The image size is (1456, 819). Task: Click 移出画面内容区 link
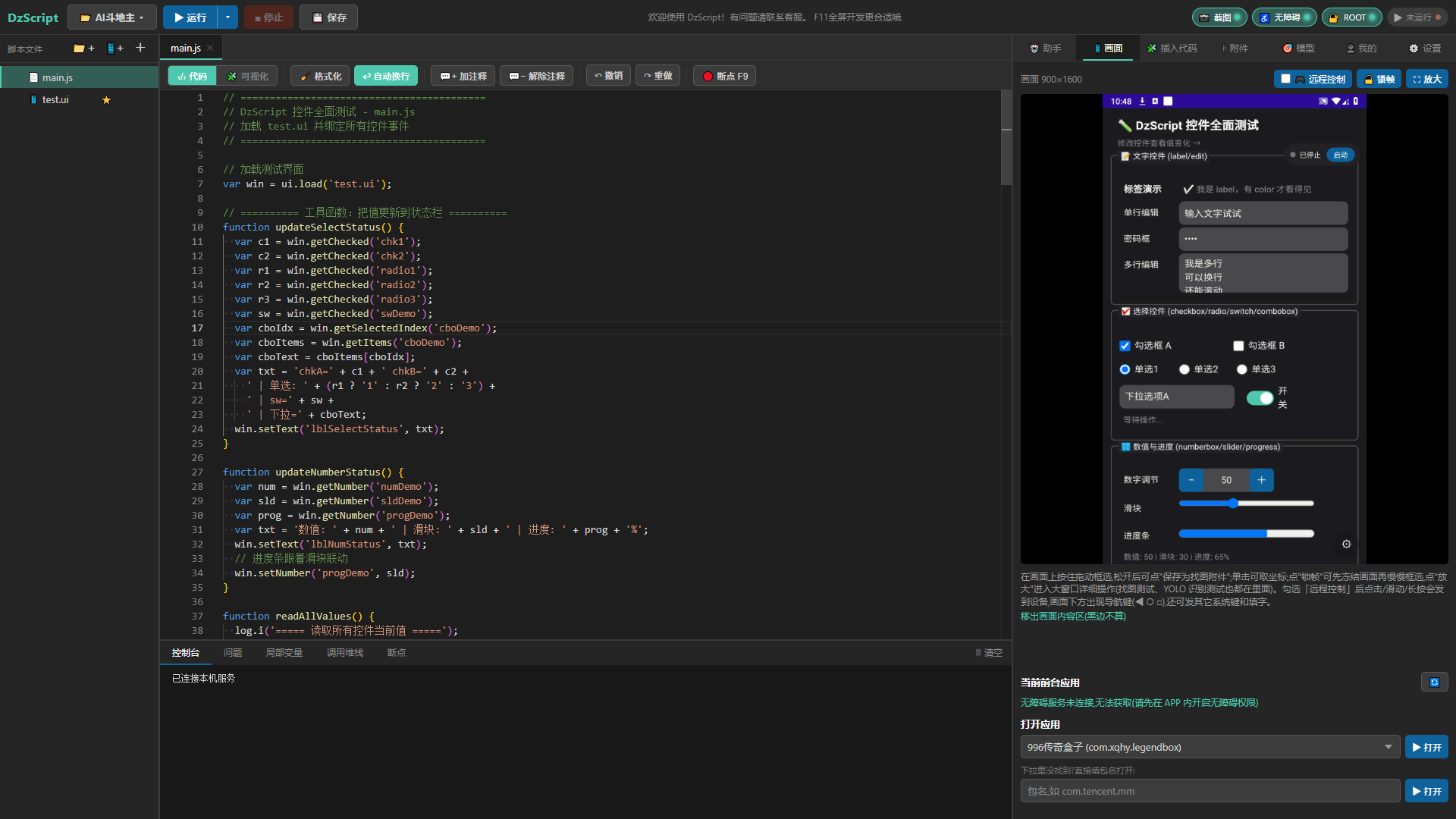coord(1073,617)
